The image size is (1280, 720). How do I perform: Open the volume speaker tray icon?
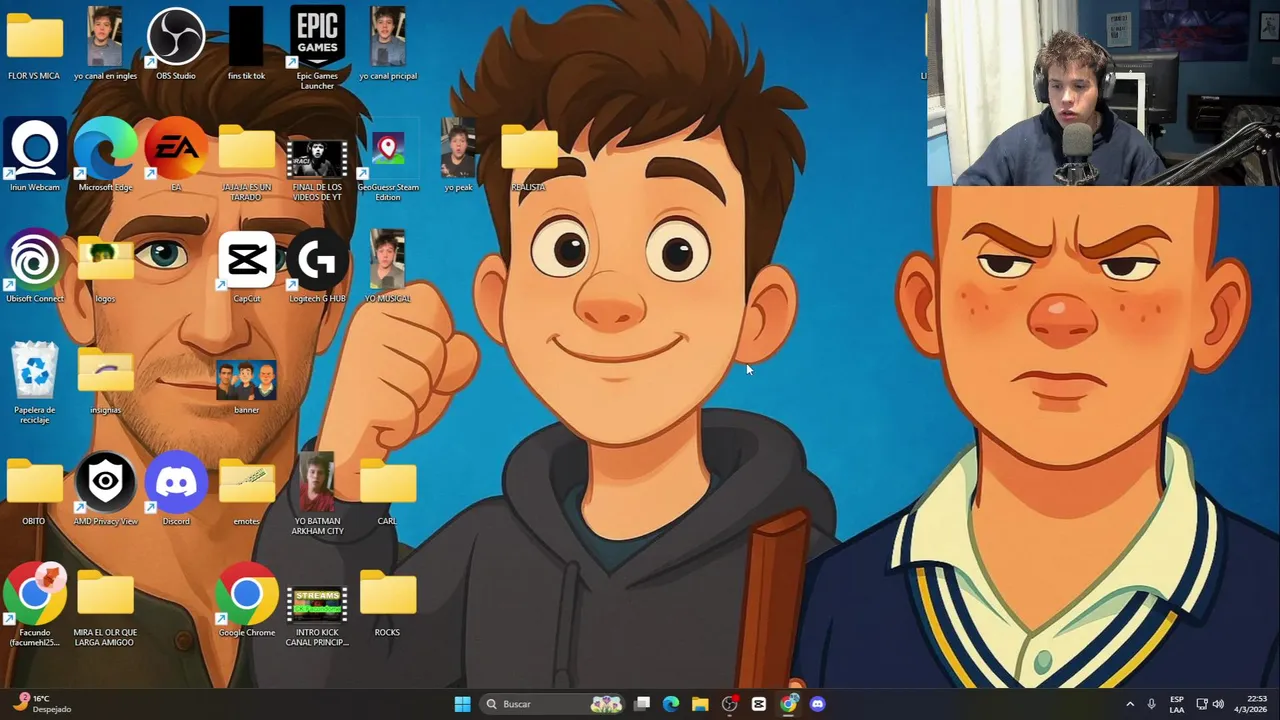(x=1218, y=704)
